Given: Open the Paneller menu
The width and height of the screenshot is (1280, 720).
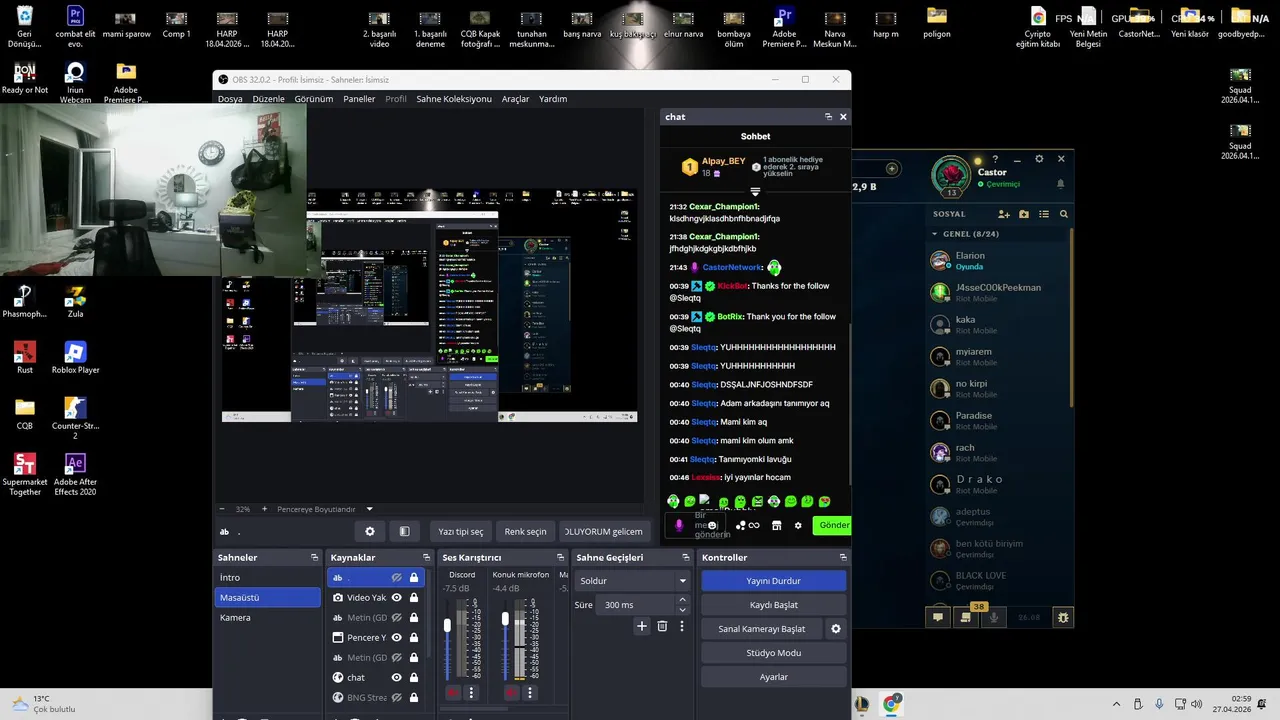Looking at the screenshot, I should pyautogui.click(x=359, y=99).
